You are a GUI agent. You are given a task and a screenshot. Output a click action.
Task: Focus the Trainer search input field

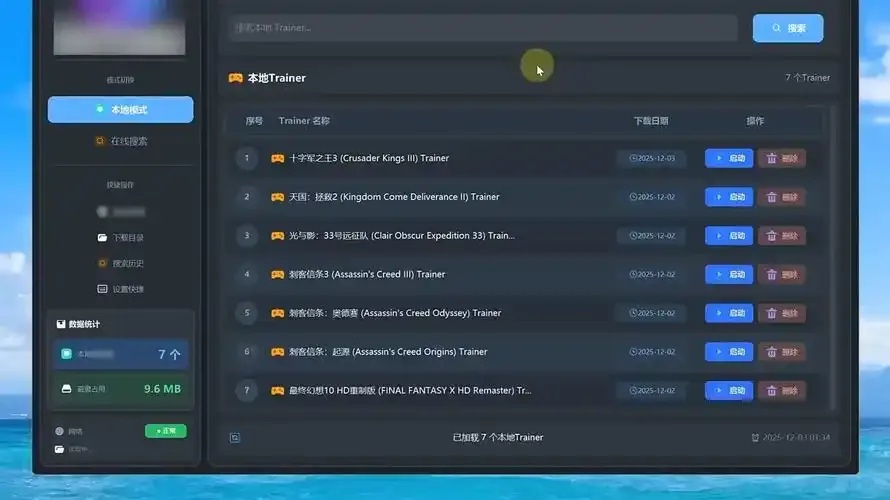click(484, 28)
